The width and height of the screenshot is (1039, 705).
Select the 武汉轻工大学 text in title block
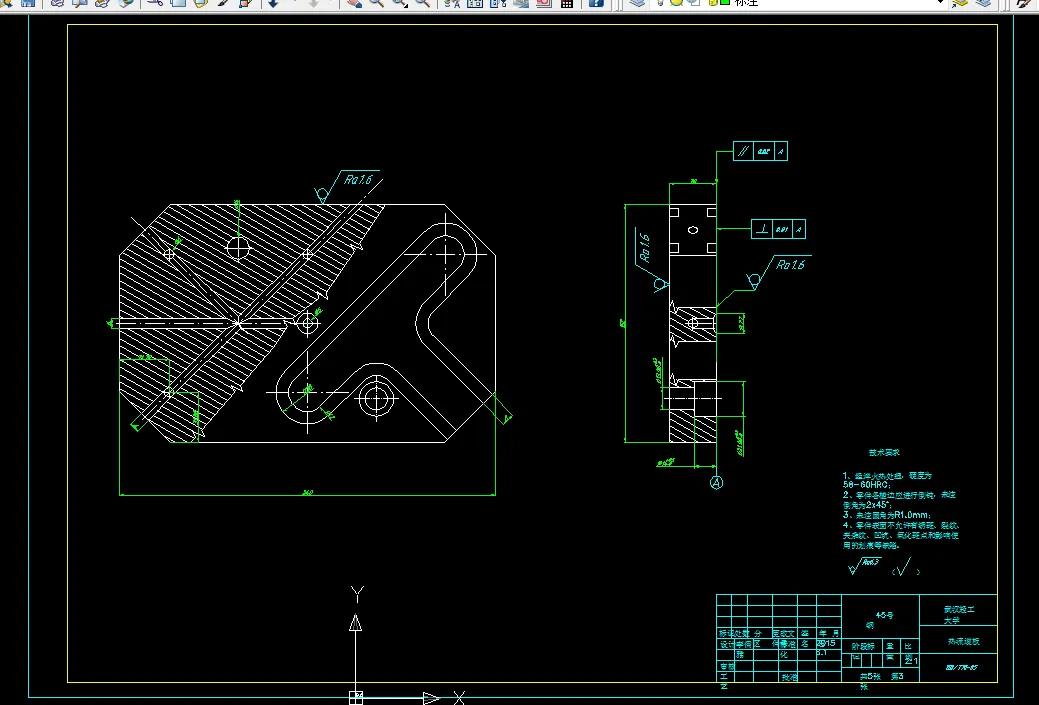959,614
